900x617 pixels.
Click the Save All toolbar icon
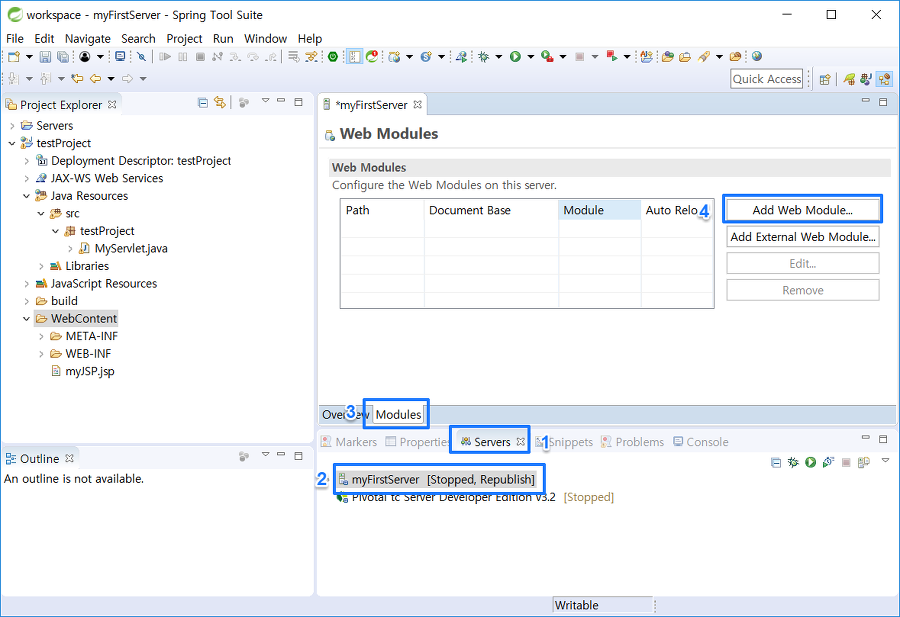(63, 56)
